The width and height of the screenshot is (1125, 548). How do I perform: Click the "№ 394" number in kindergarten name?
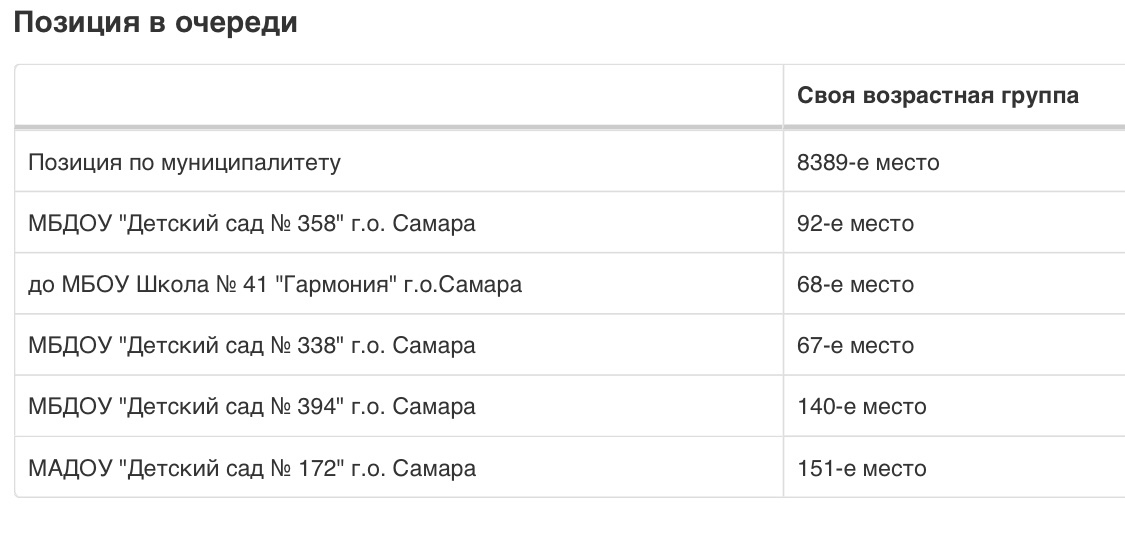[304, 407]
